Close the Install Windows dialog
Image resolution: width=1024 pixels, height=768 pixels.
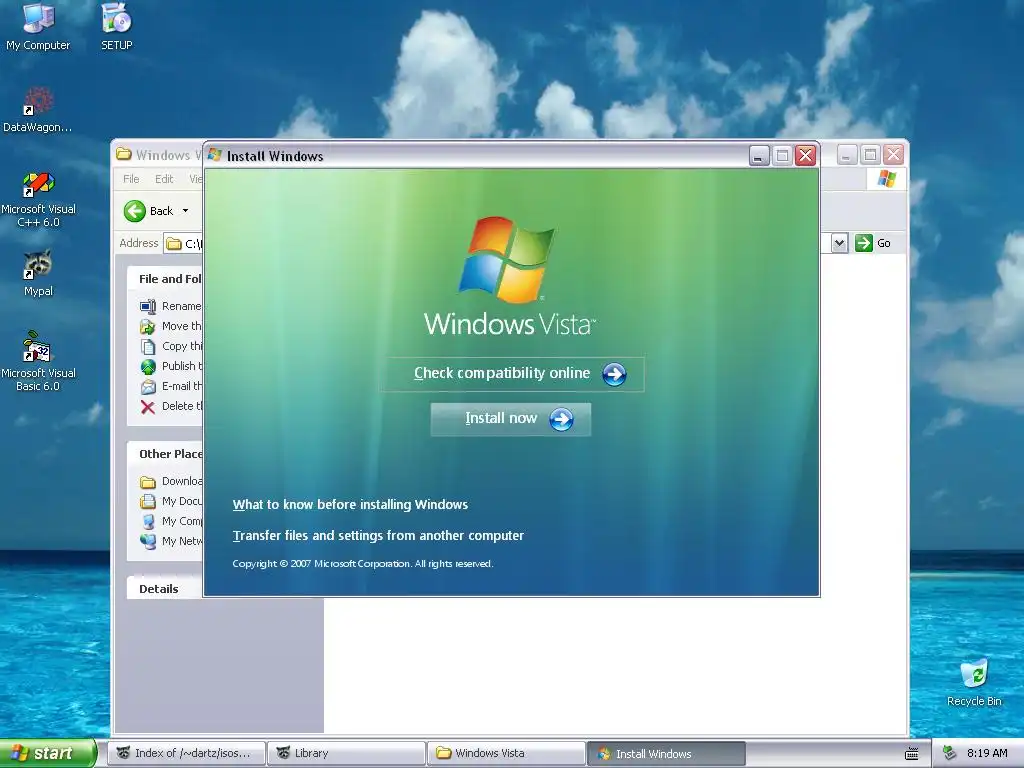point(806,155)
